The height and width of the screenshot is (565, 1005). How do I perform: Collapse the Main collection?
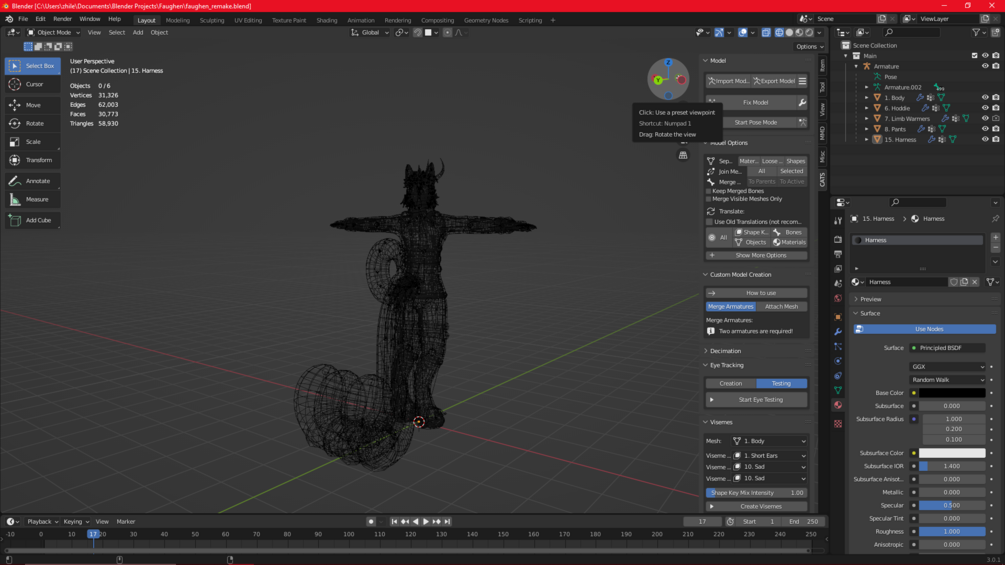click(846, 56)
